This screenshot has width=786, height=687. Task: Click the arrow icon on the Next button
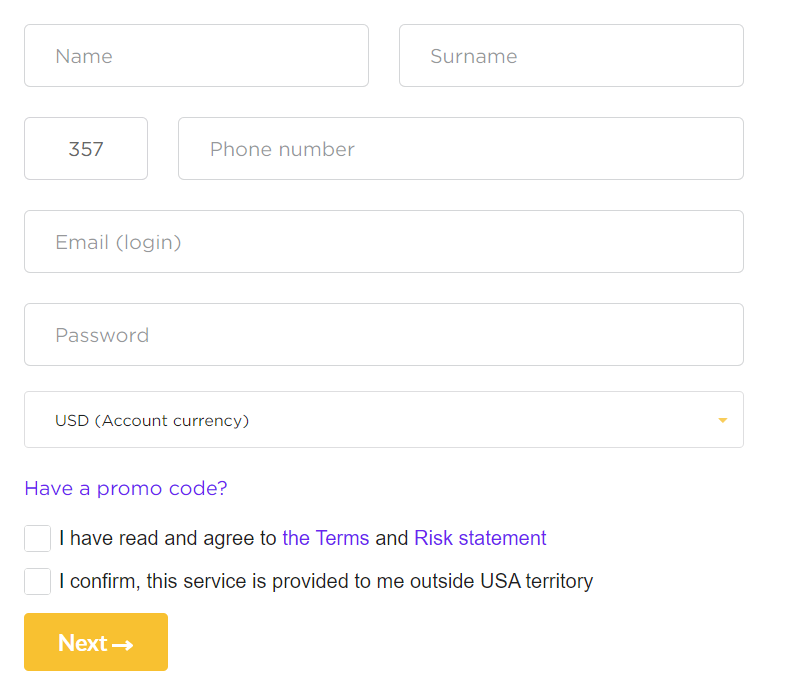123,644
